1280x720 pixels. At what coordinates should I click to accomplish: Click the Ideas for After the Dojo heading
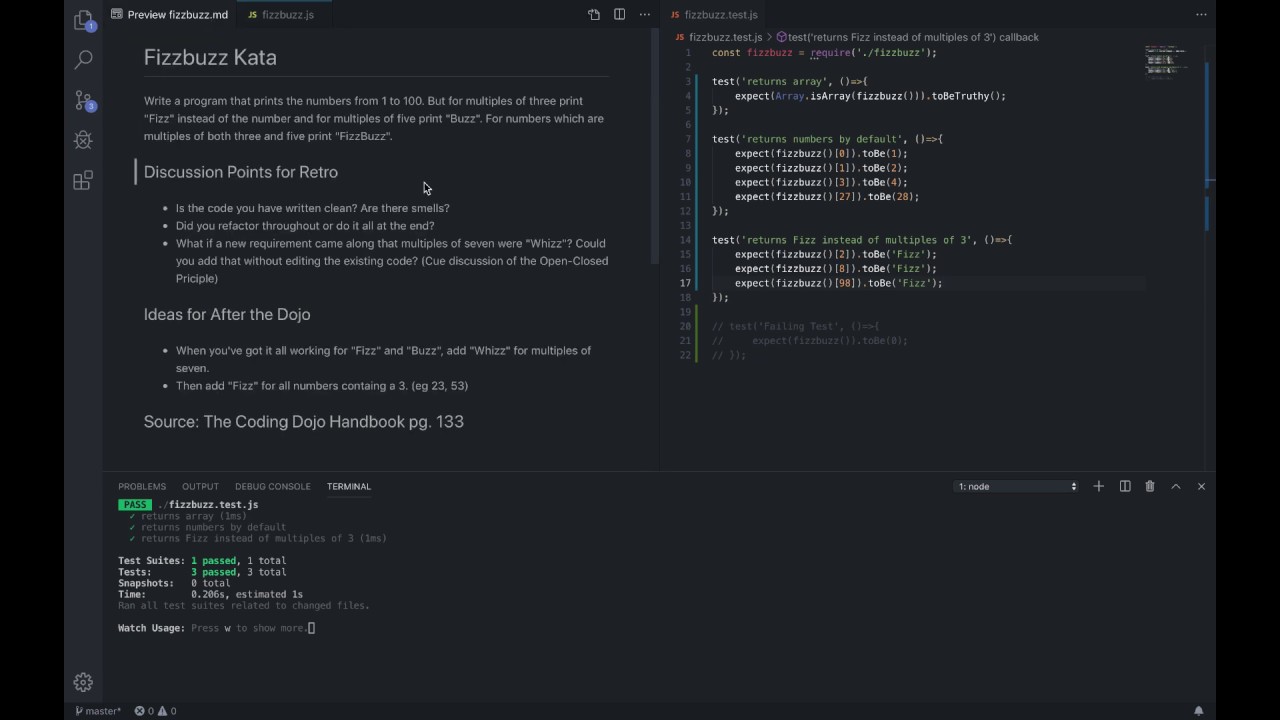(227, 314)
